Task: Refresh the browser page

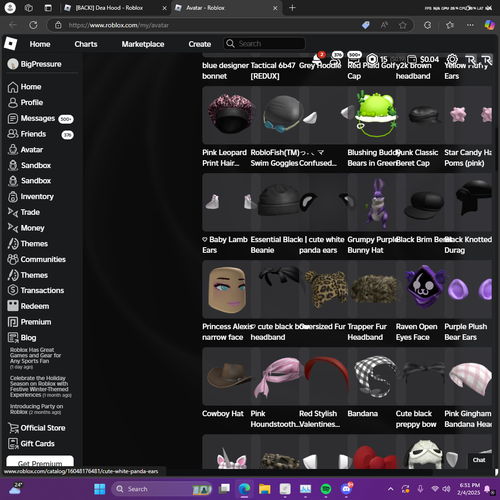Action: 33,25
